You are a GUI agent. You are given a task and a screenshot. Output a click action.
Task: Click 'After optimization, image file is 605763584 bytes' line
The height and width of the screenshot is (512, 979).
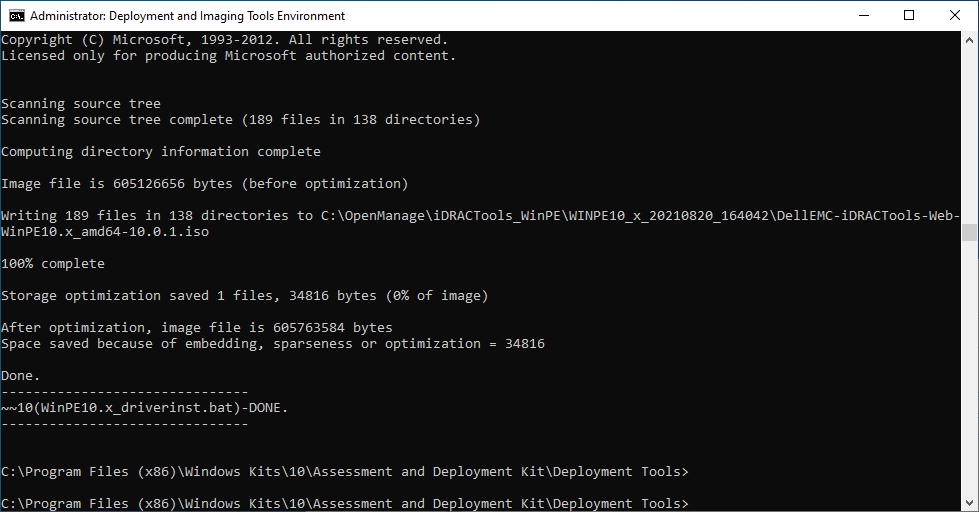click(197, 328)
